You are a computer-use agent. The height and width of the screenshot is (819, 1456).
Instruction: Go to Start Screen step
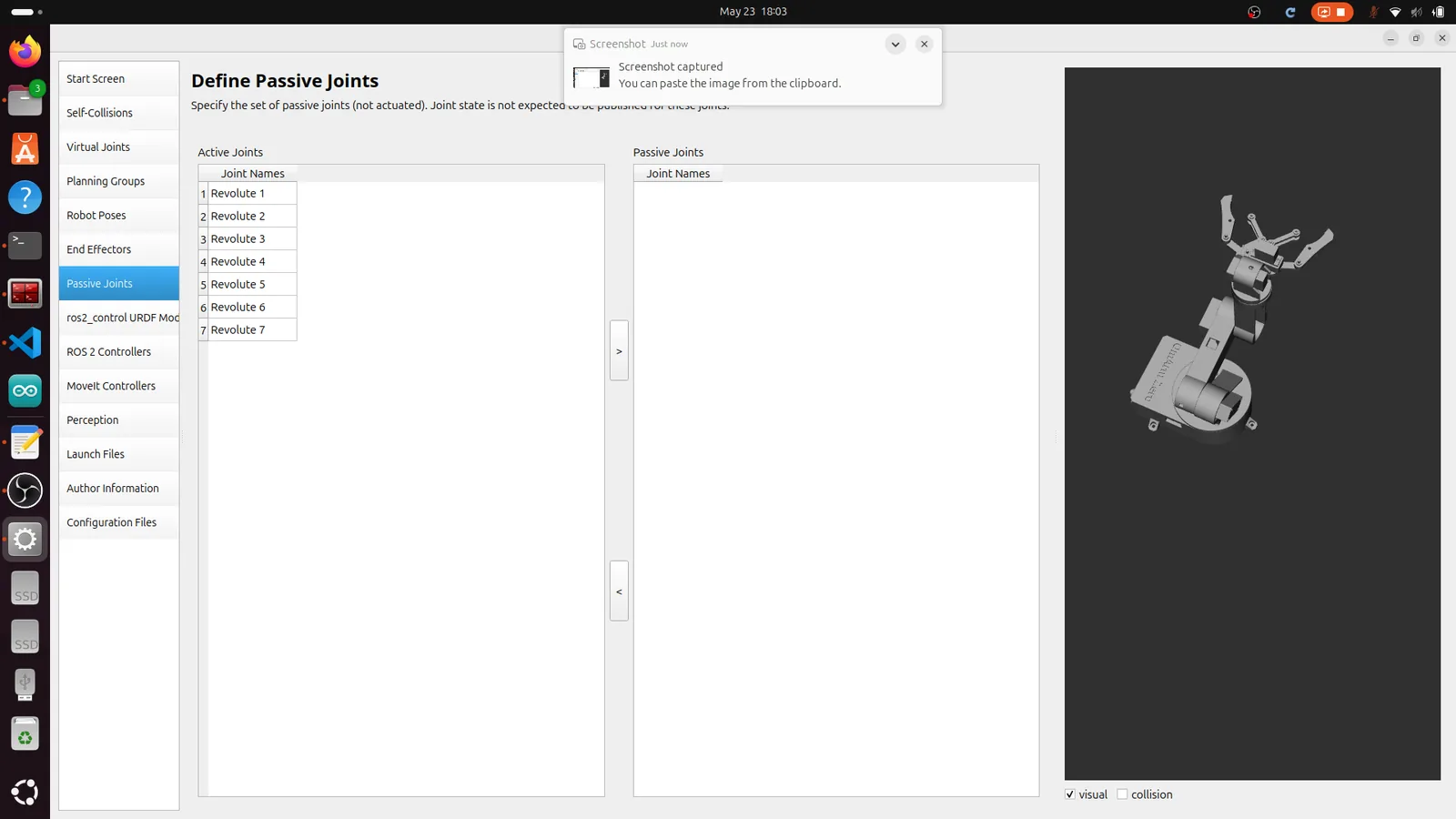(x=118, y=79)
